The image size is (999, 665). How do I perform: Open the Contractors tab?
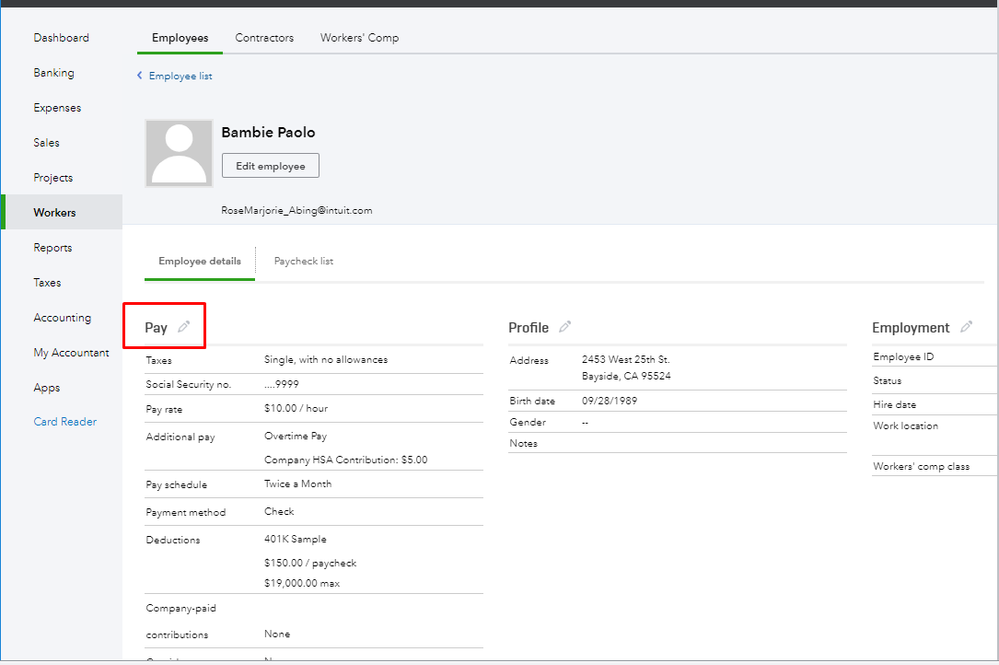pyautogui.click(x=264, y=38)
